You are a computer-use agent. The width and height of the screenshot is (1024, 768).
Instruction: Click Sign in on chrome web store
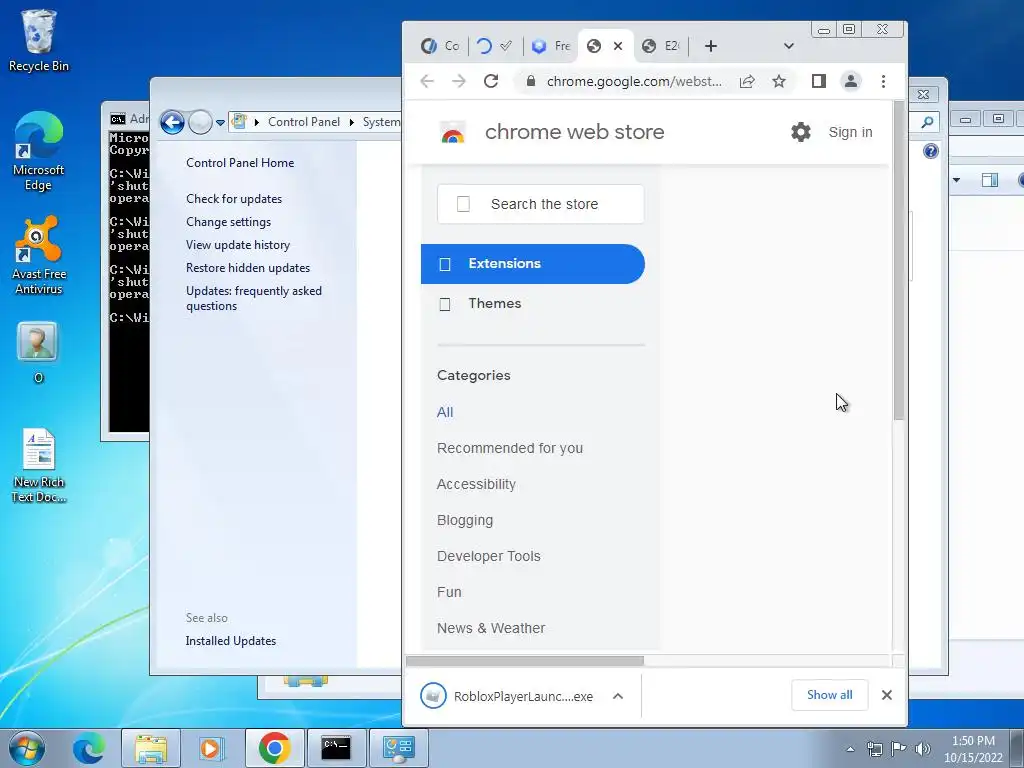pyautogui.click(x=850, y=132)
